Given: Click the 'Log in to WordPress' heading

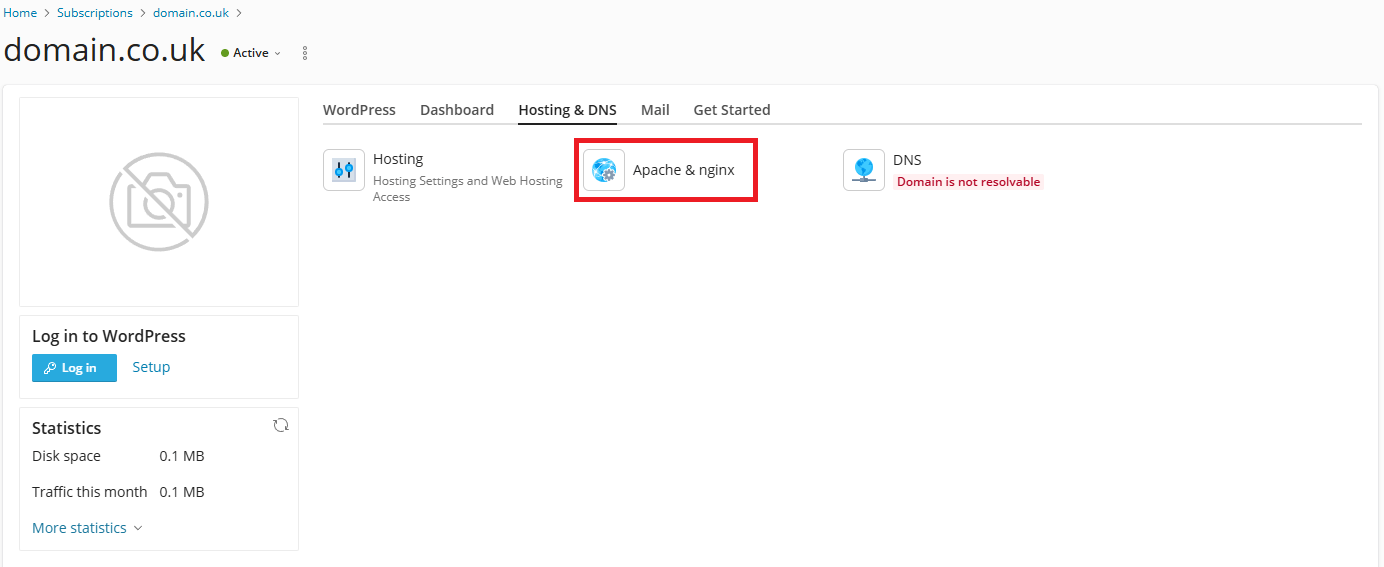Looking at the screenshot, I should [x=109, y=336].
